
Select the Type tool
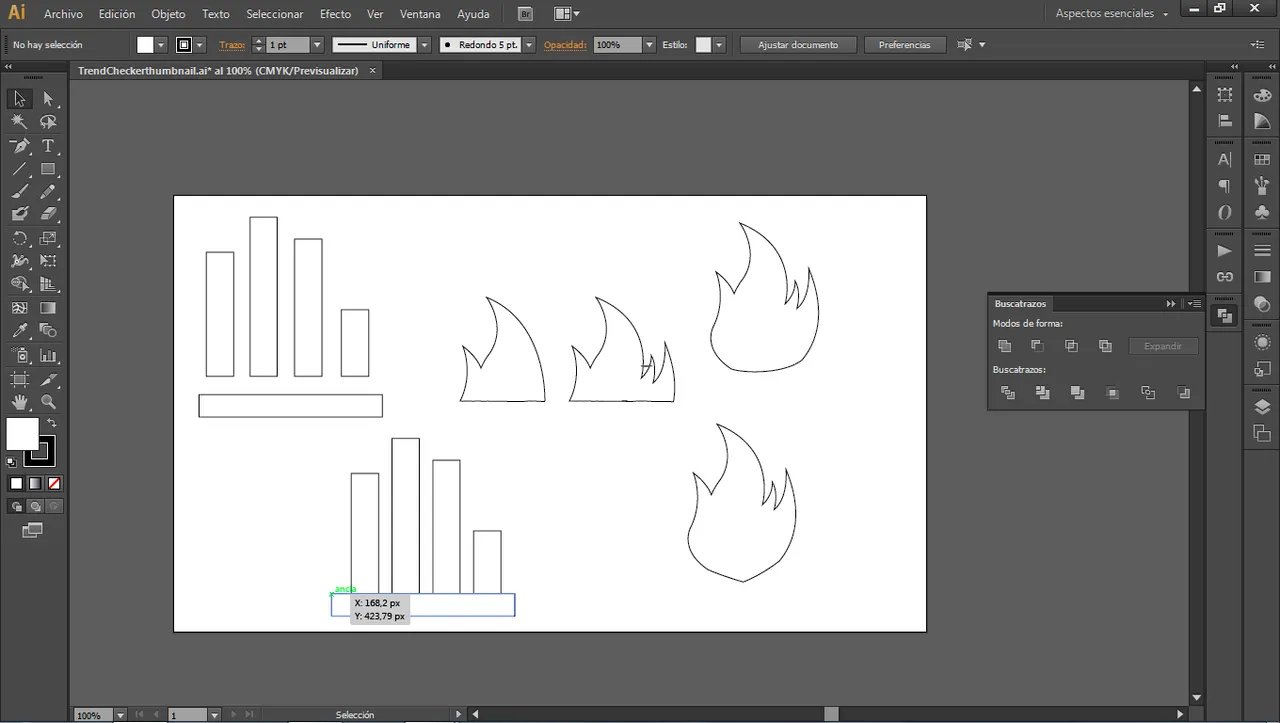tap(48, 146)
